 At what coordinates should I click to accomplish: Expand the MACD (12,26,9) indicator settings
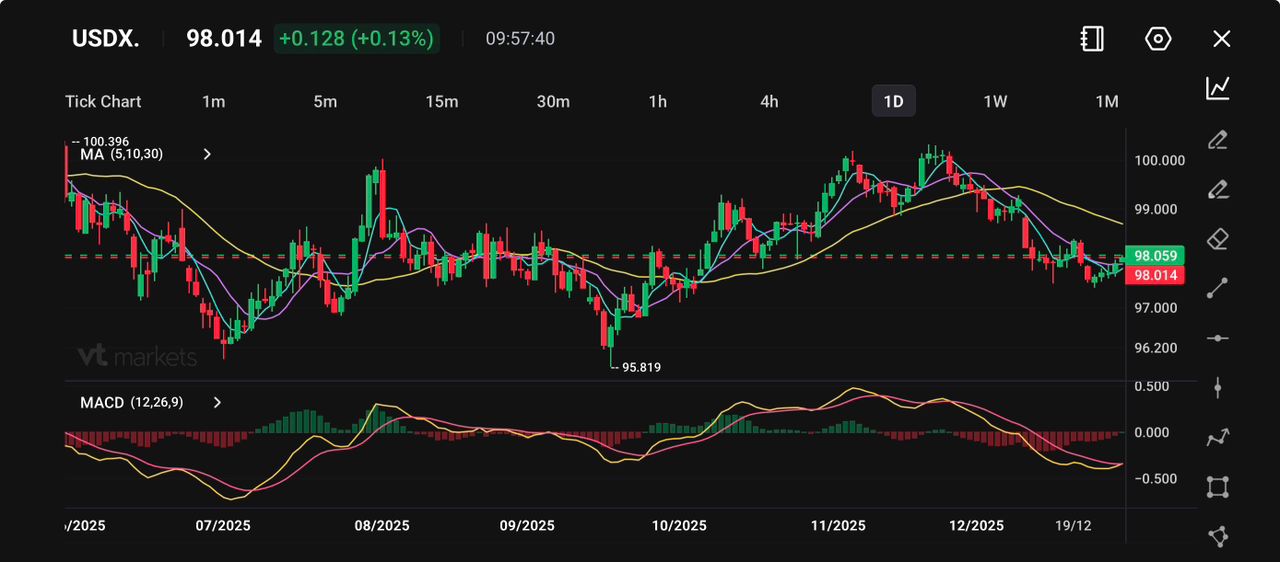(x=217, y=402)
